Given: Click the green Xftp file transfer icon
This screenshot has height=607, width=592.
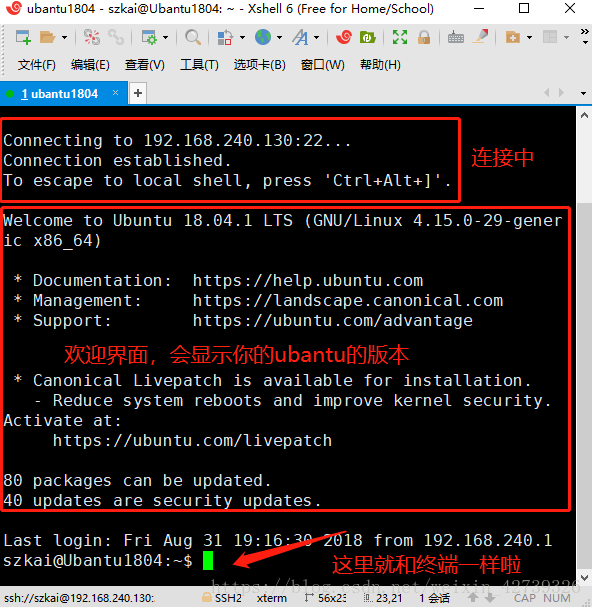Looking at the screenshot, I should tap(367, 38).
